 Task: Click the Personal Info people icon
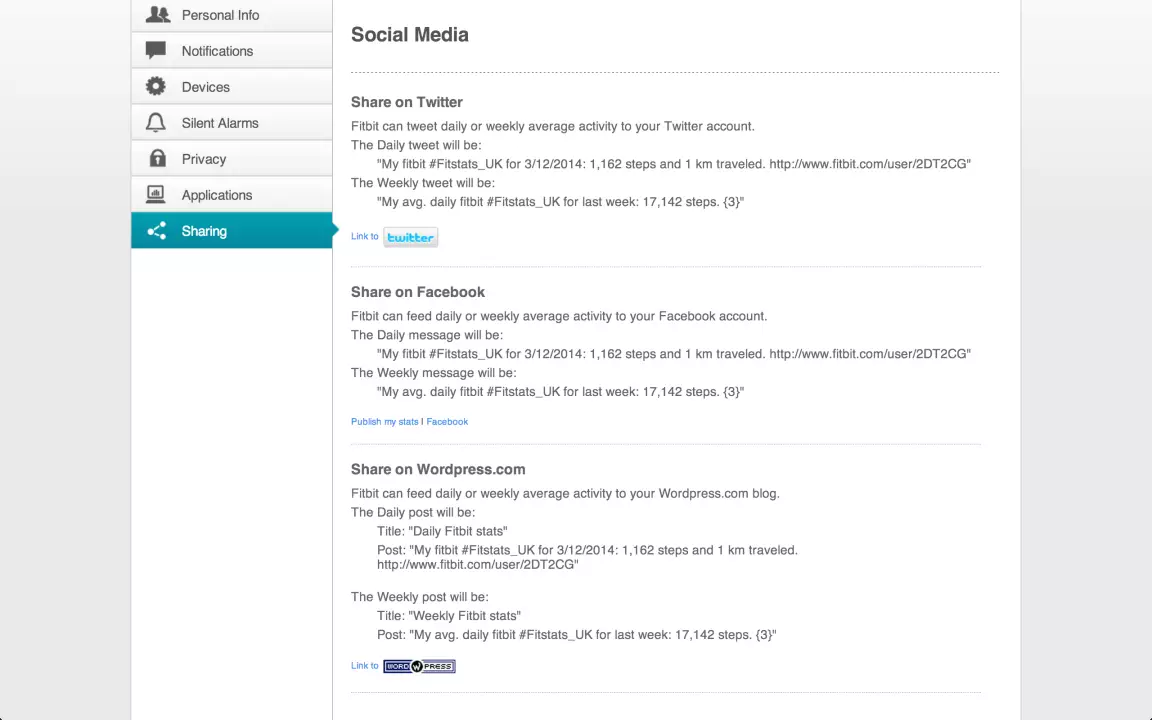point(157,14)
